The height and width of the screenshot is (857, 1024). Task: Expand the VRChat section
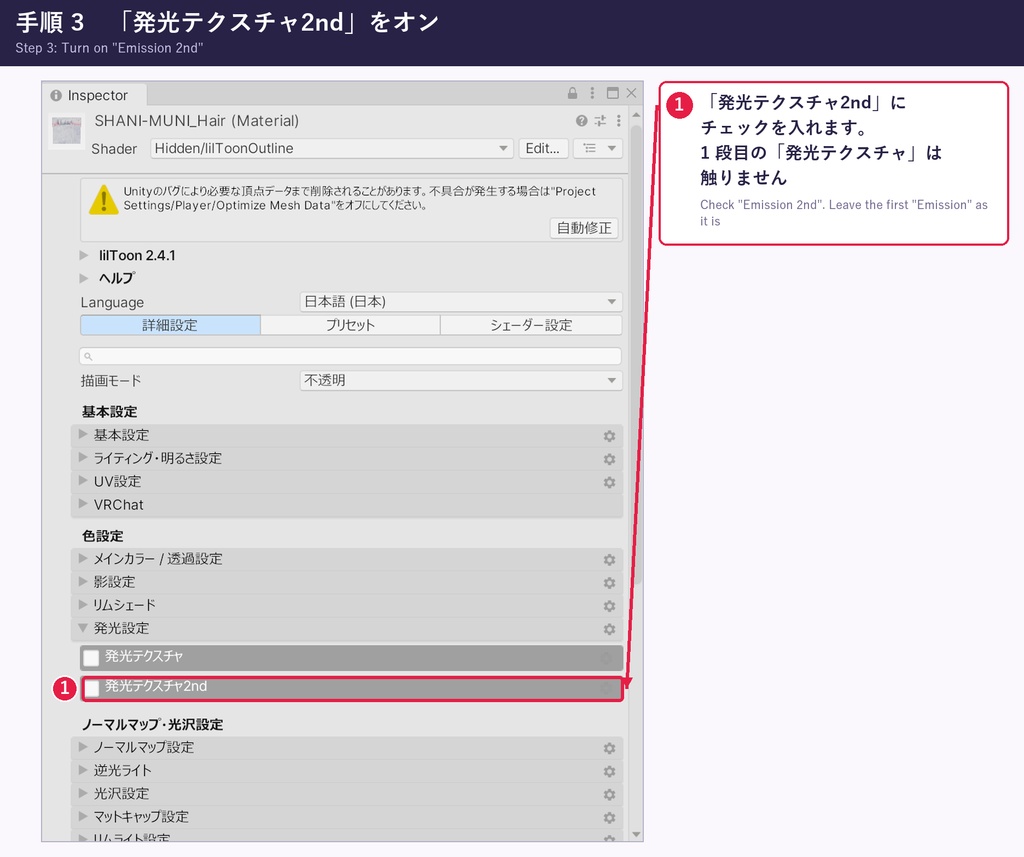point(347,505)
